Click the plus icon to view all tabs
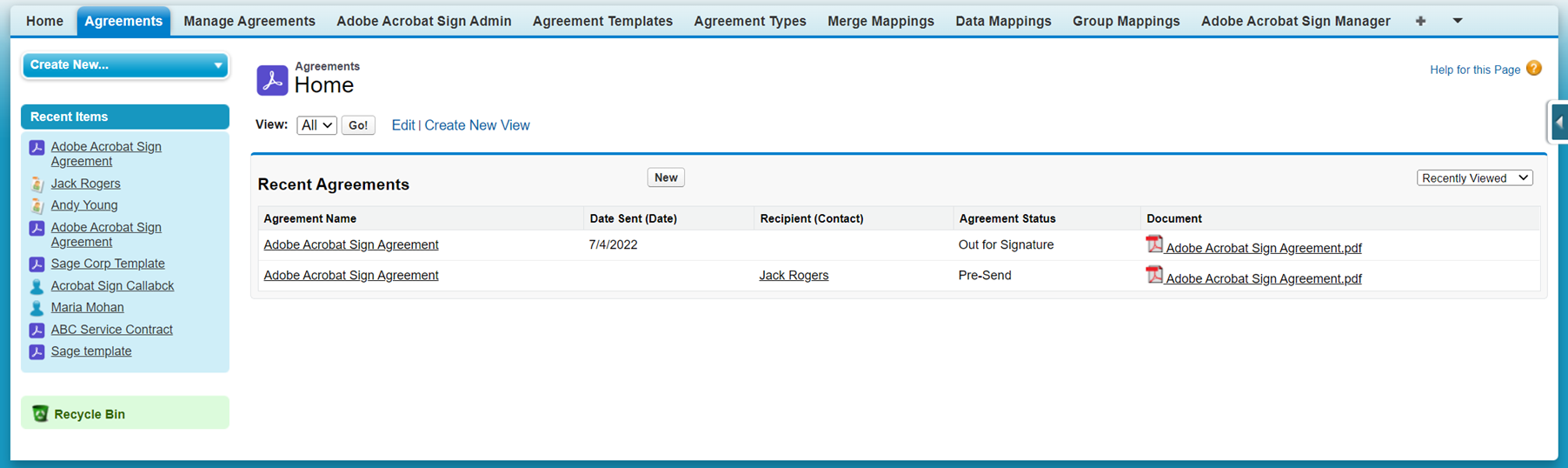 tap(1420, 21)
